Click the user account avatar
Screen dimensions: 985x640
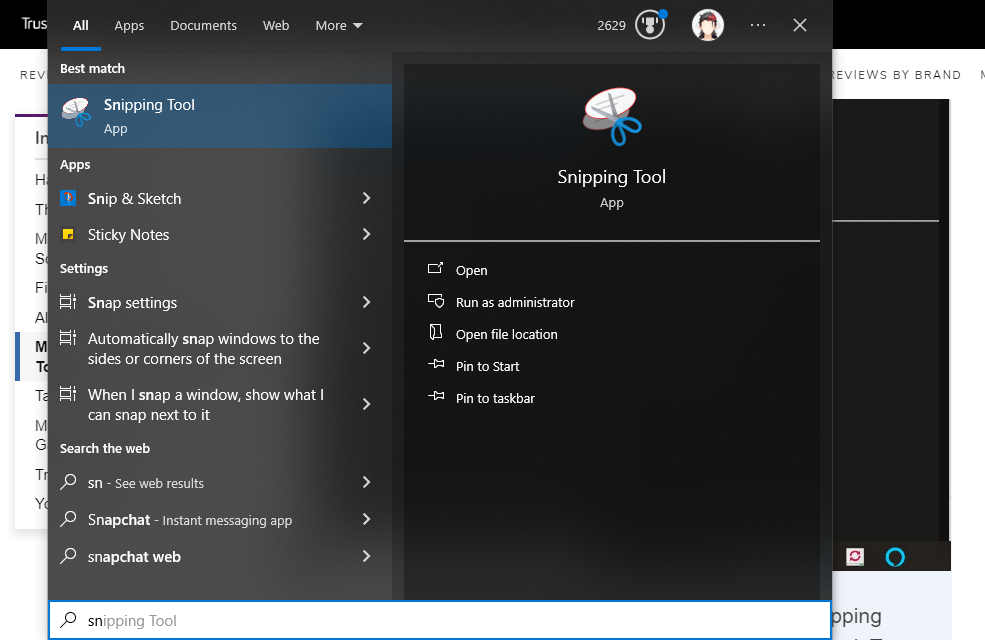click(x=707, y=25)
